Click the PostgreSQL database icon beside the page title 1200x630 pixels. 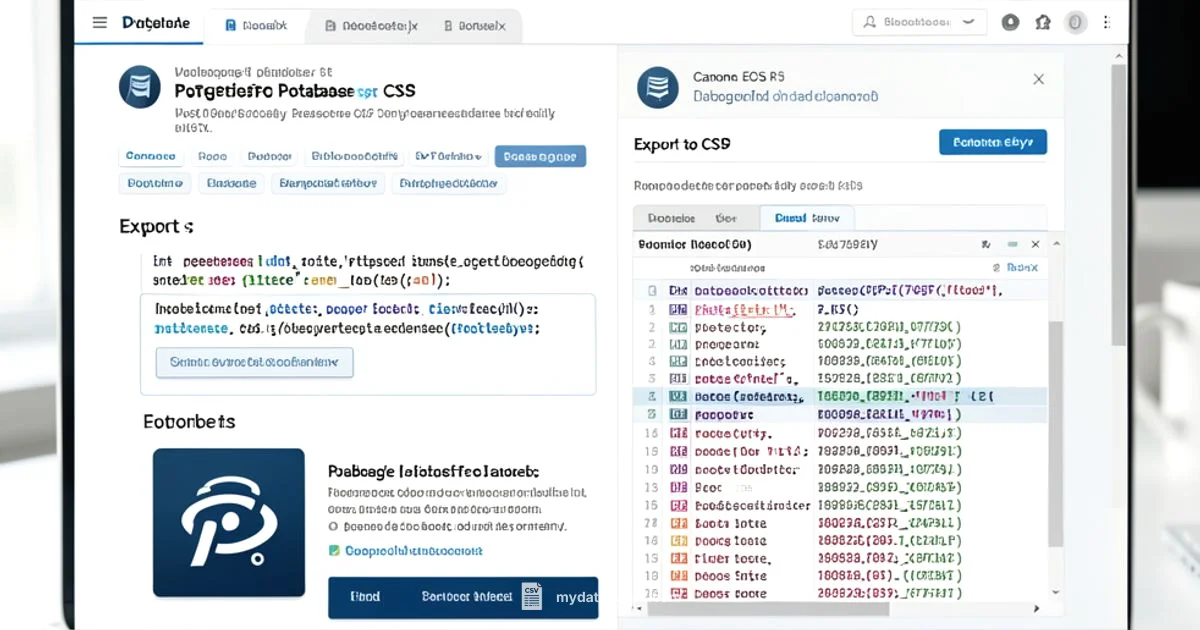[x=139, y=88]
